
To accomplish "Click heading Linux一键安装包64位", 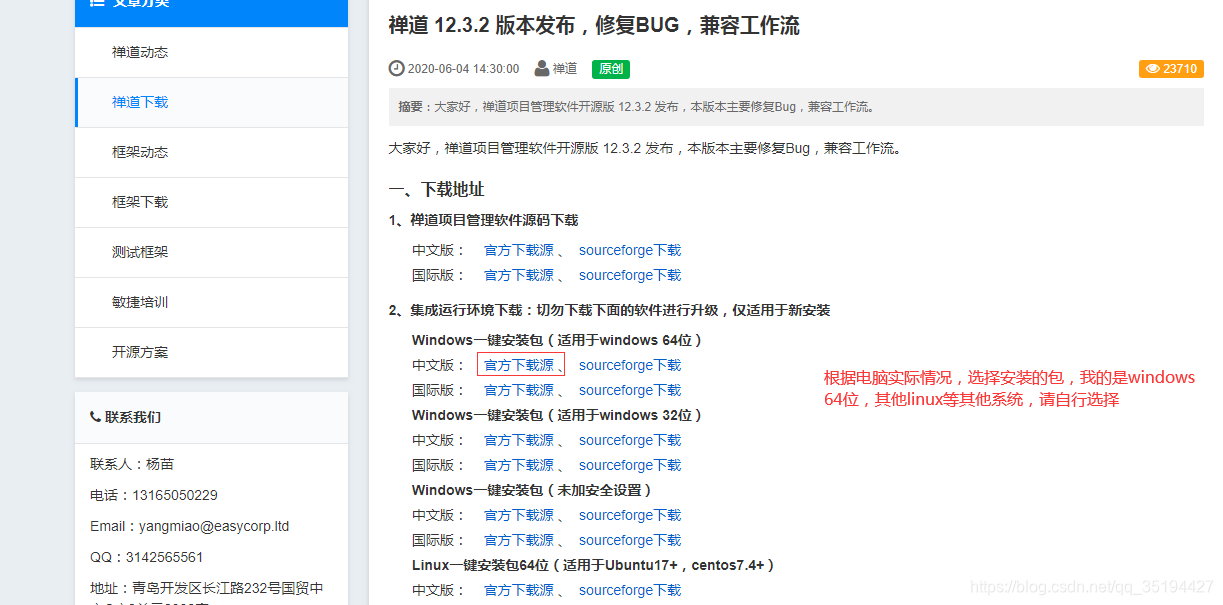I will pyautogui.click(x=594, y=565).
